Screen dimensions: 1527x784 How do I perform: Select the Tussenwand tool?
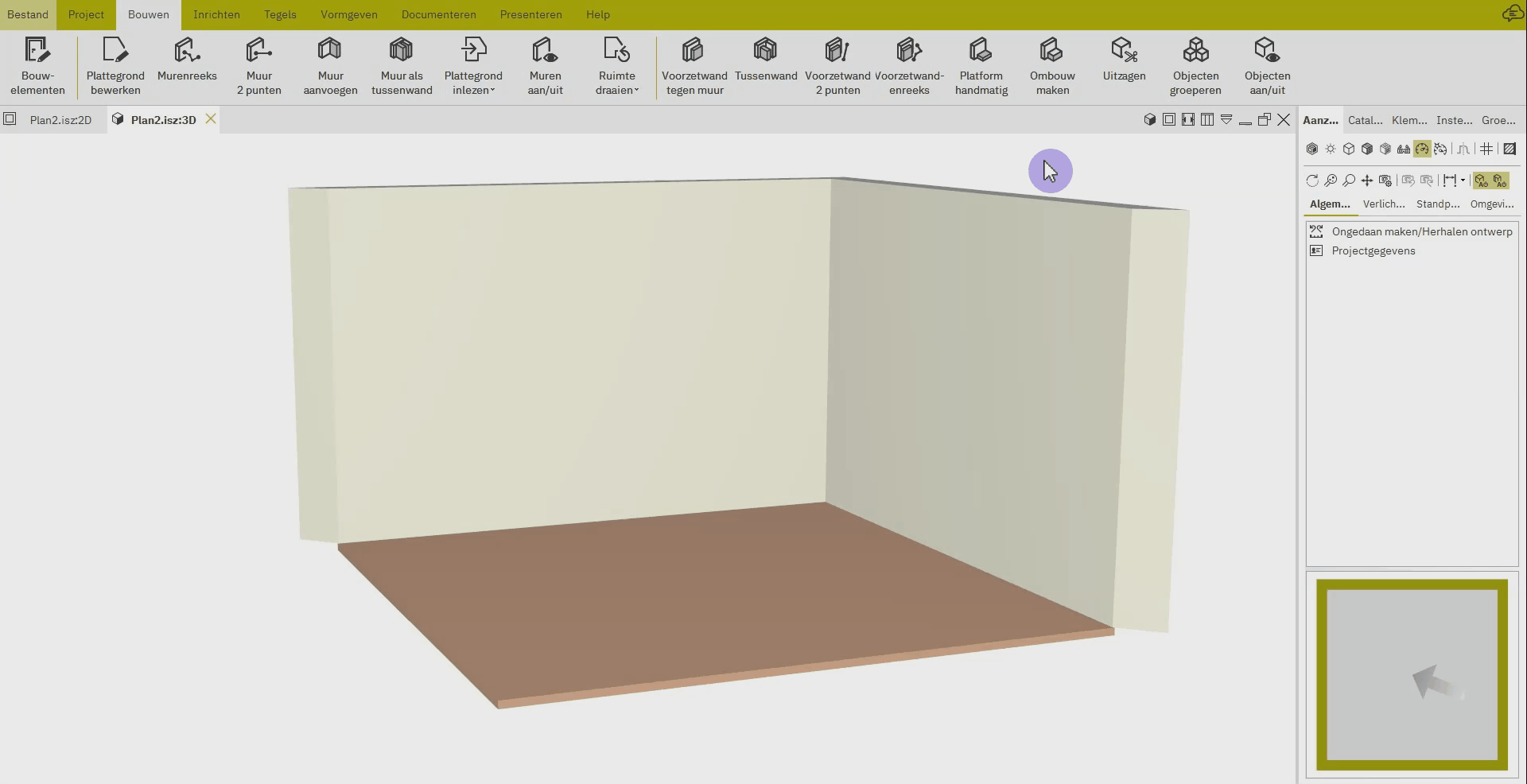(x=764, y=65)
